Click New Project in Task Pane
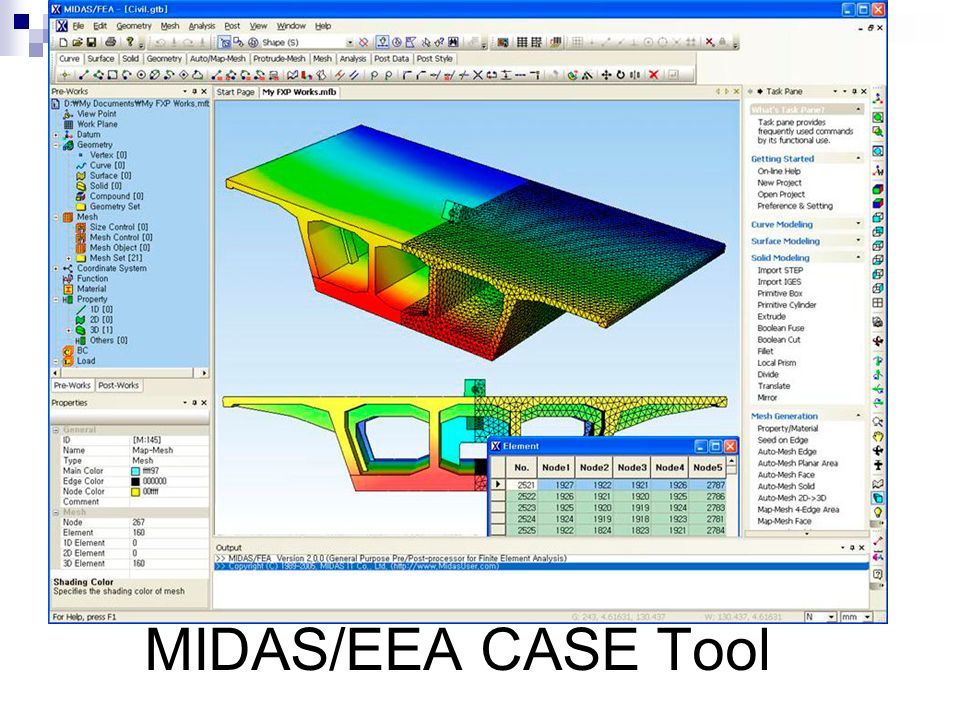Viewport: 960px width, 720px height. [x=779, y=183]
